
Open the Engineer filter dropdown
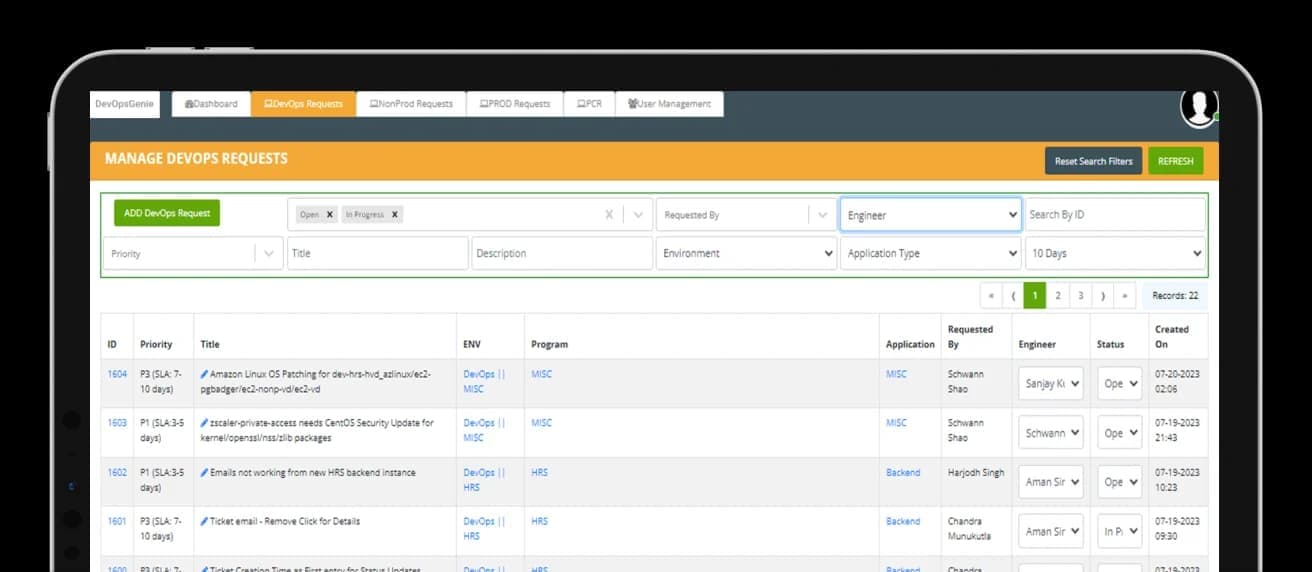930,215
